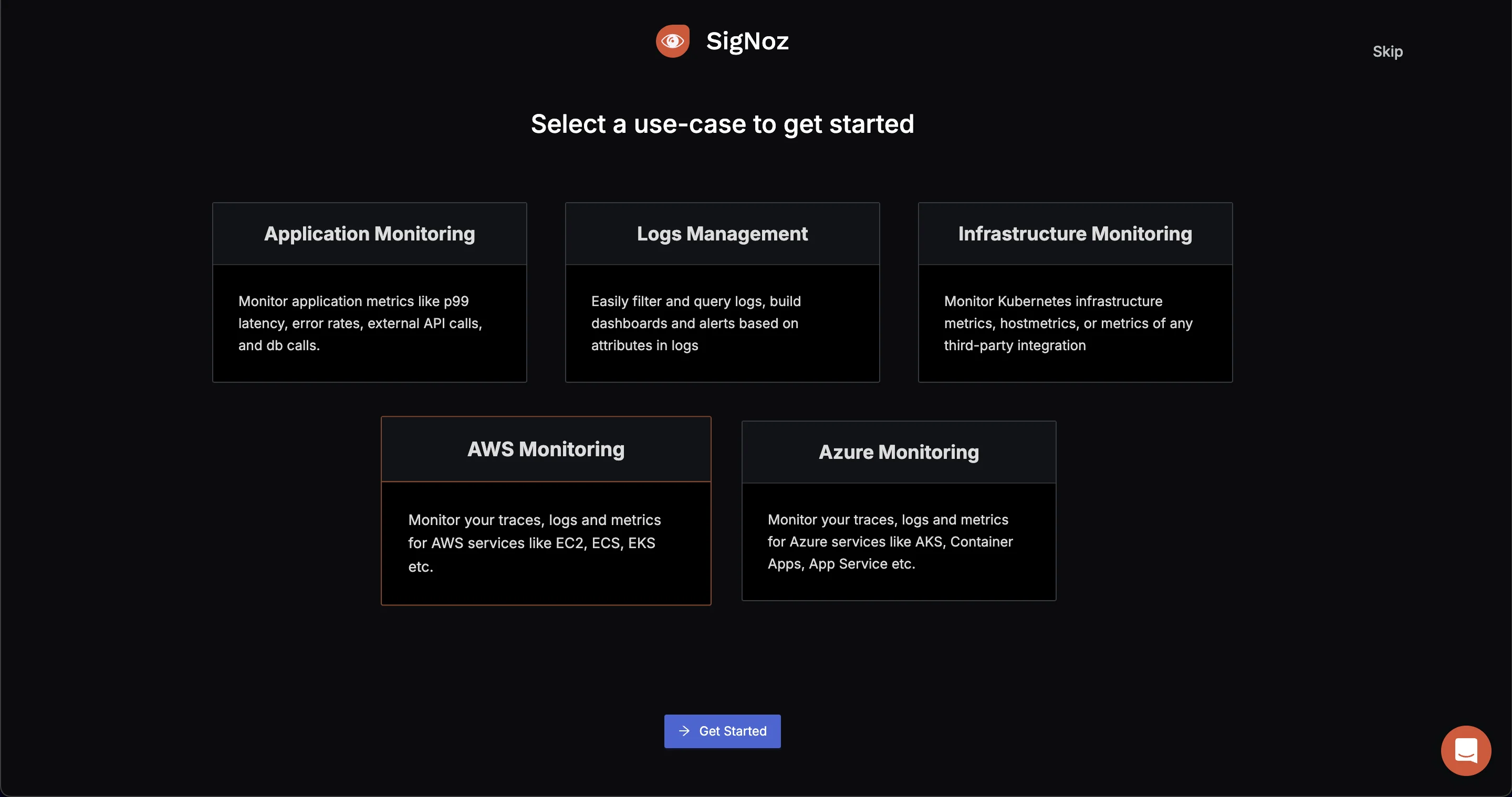Open the chat support bubble icon
1512x797 pixels.
click(x=1466, y=751)
